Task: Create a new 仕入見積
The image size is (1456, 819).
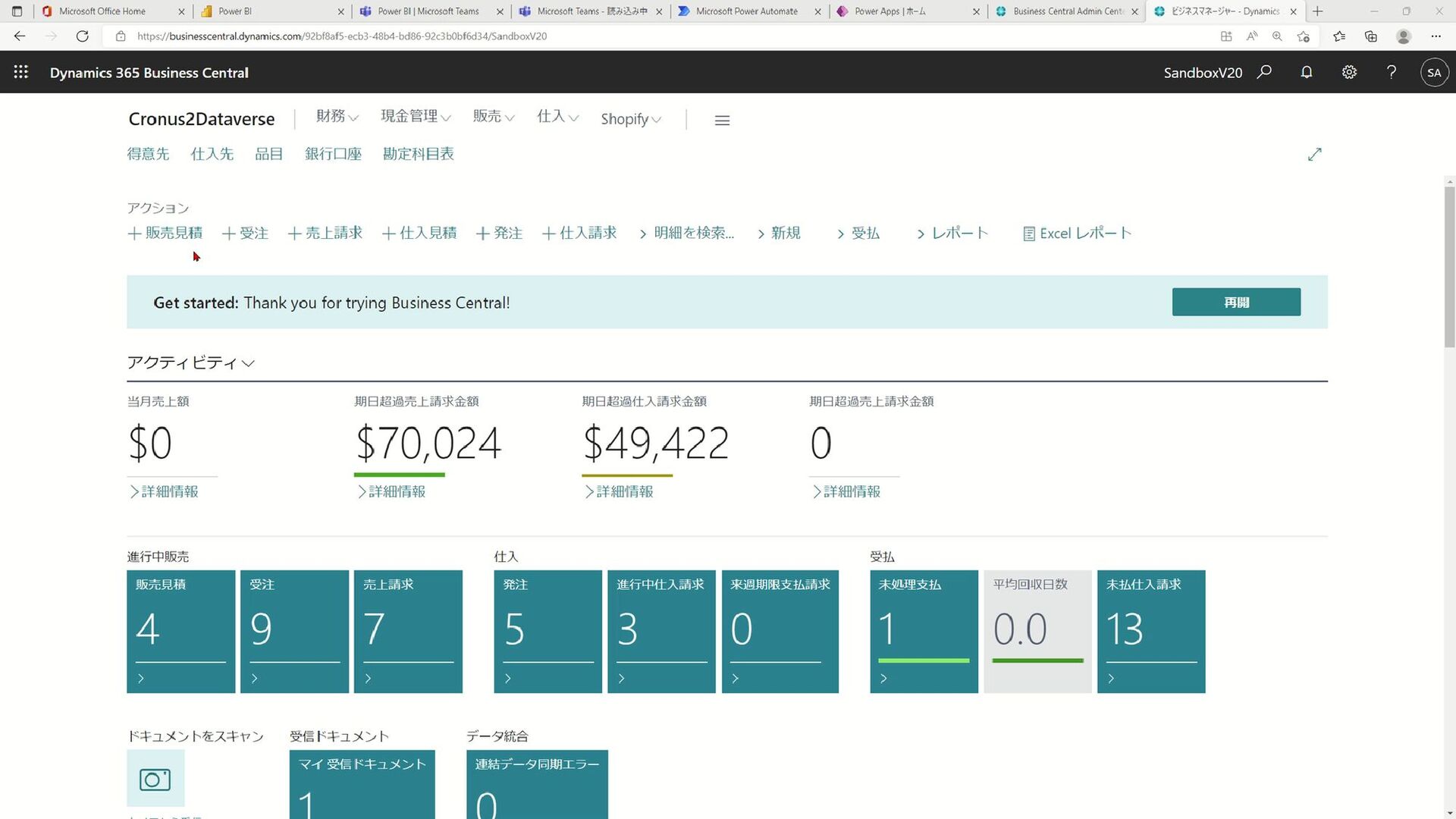Action: pyautogui.click(x=419, y=233)
